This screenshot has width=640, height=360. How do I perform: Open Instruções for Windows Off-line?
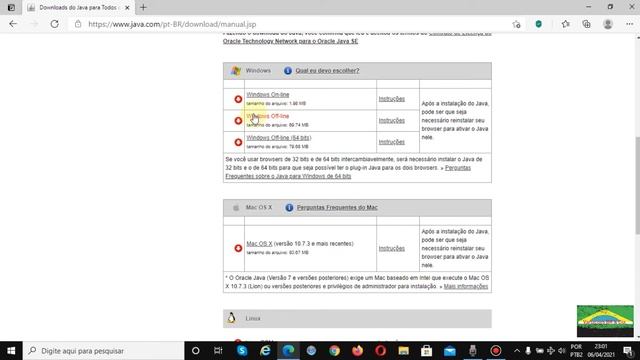pyautogui.click(x=391, y=120)
